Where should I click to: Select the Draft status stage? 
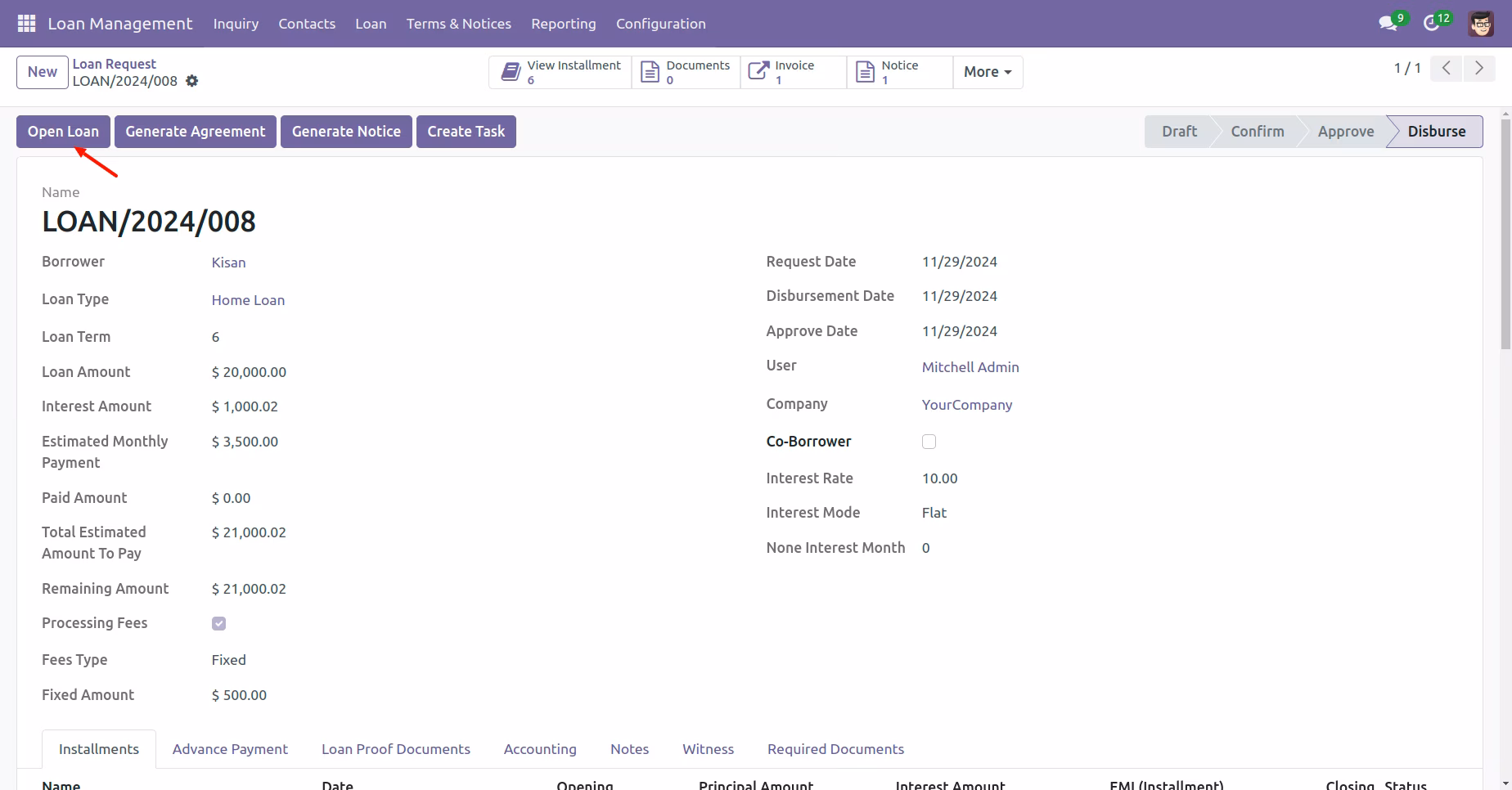click(x=1179, y=132)
